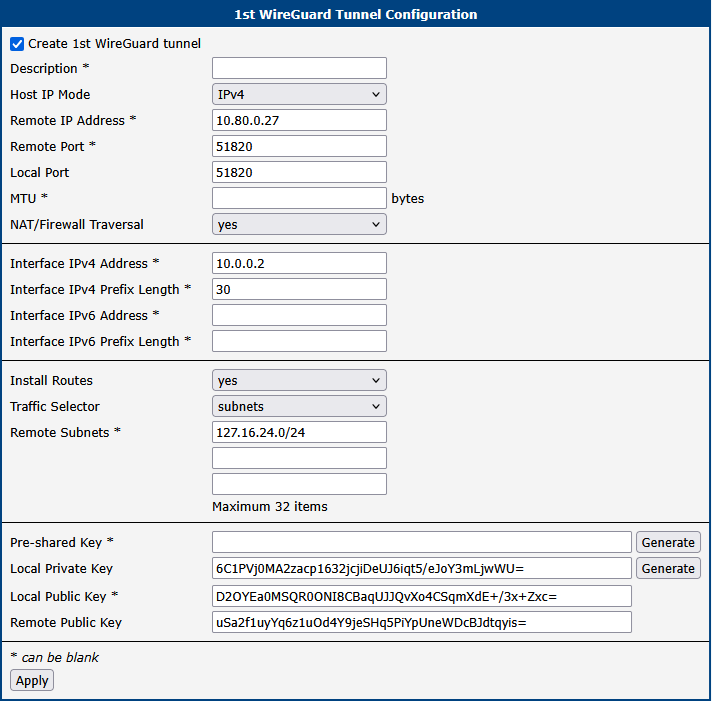This screenshot has height=701, width=712.
Task: Open the NAT/Firewall Traversal dropdown
Action: coord(299,224)
